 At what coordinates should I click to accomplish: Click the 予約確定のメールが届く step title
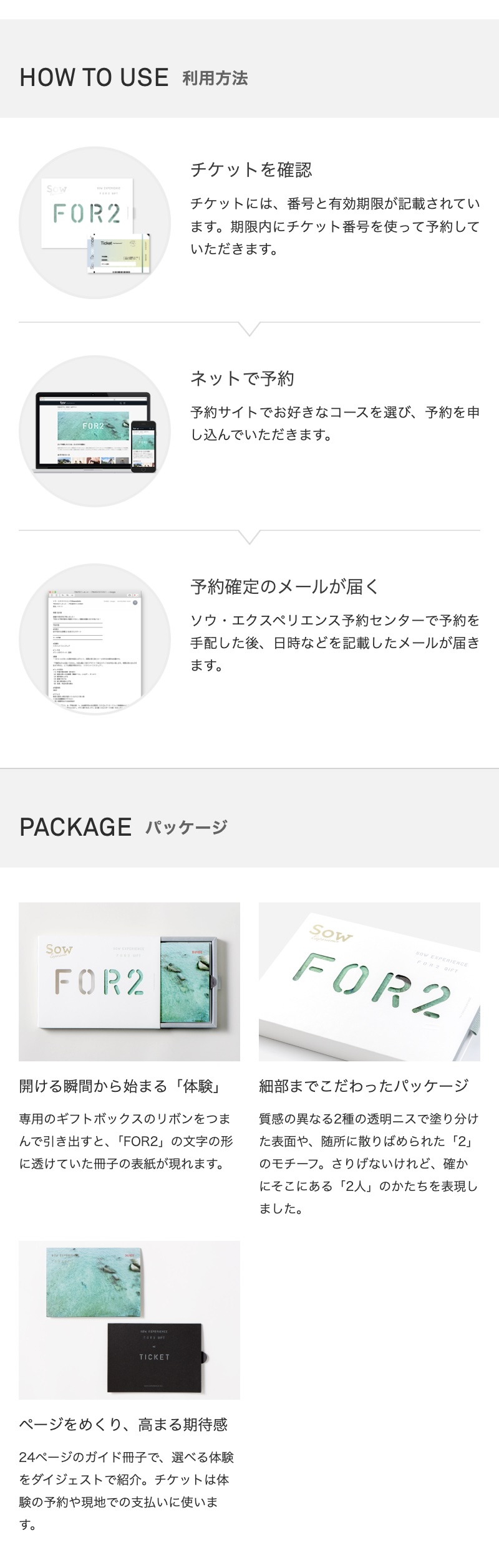click(285, 586)
